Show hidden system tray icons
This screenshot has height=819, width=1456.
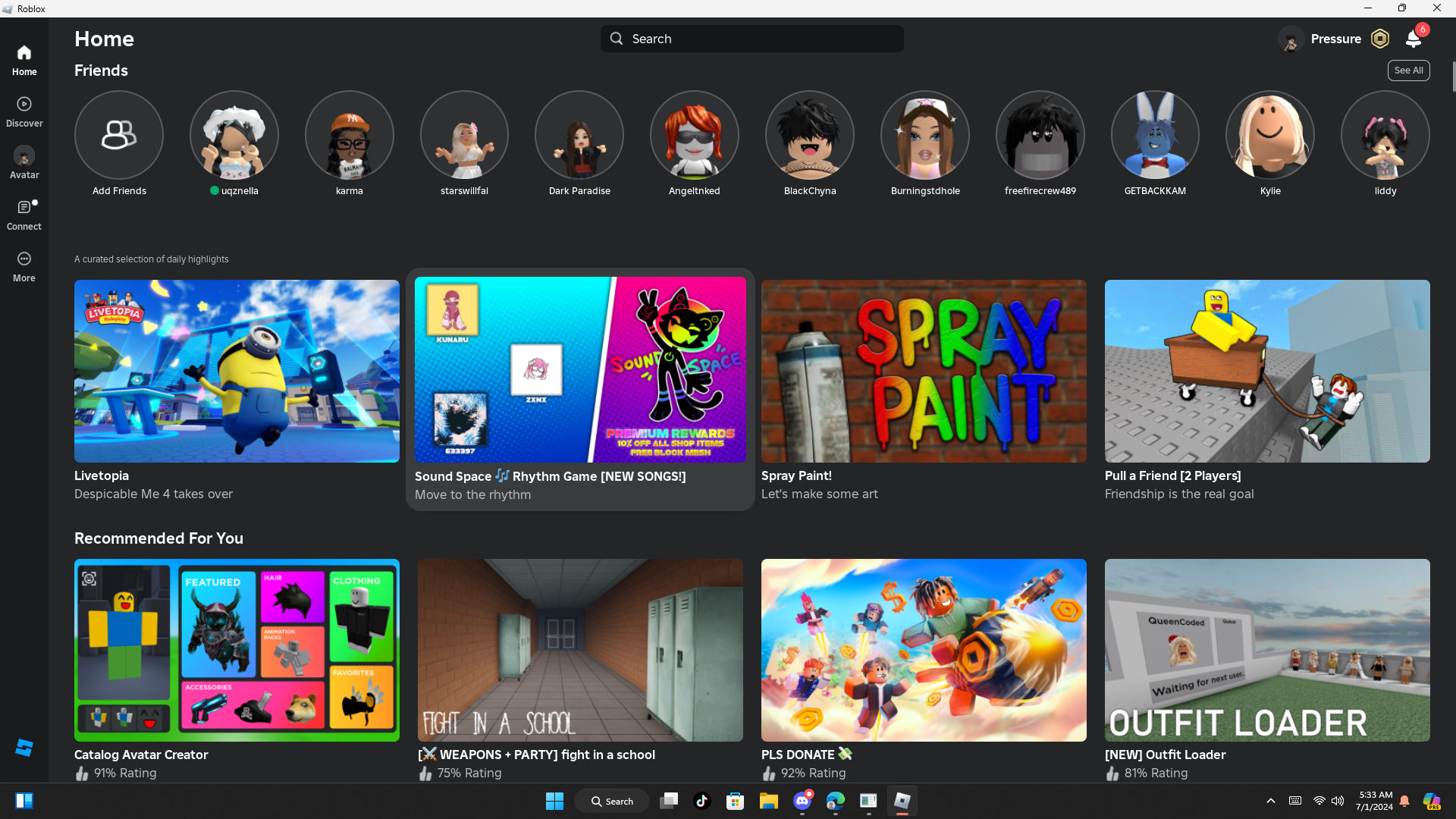(x=1271, y=801)
